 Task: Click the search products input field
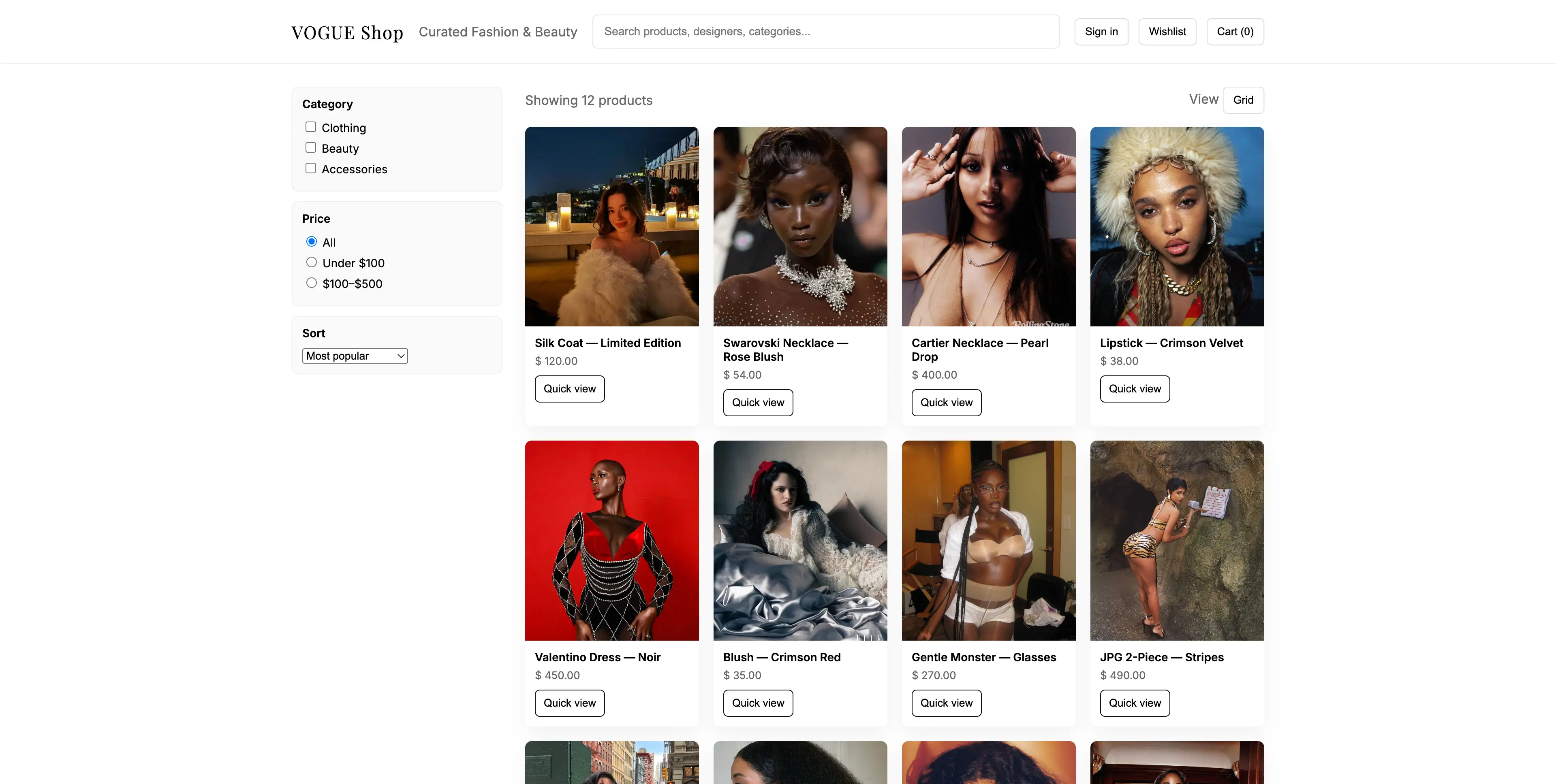(825, 31)
